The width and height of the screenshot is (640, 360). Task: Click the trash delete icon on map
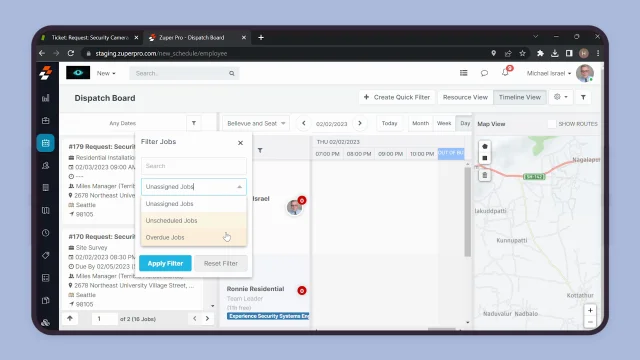(x=484, y=175)
